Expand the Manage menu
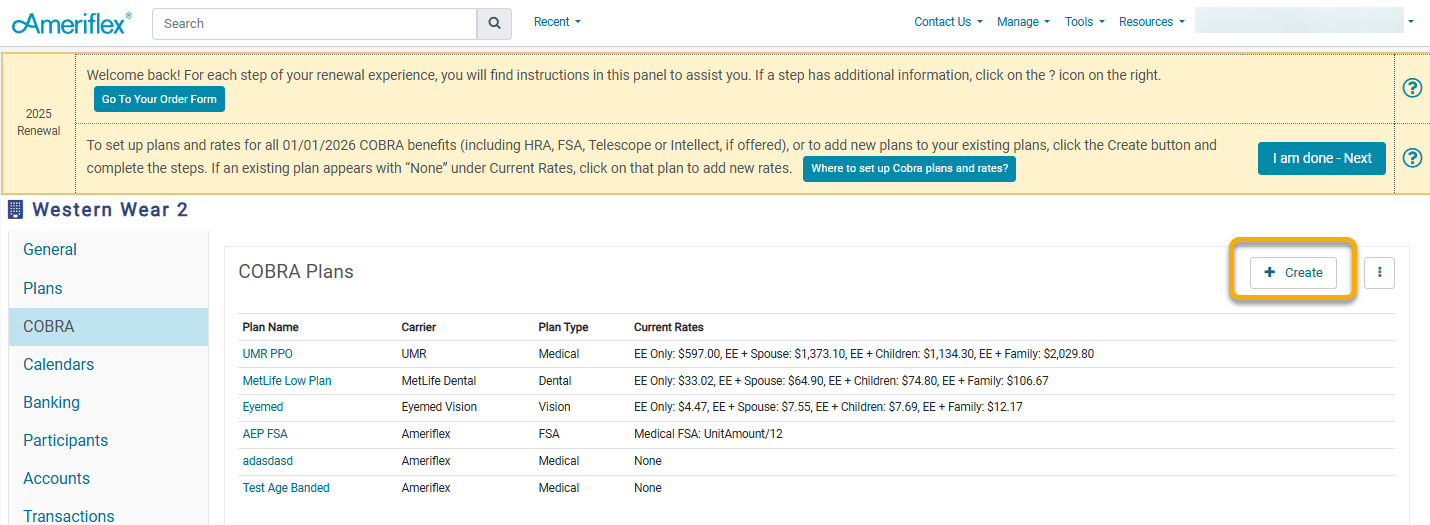The width and height of the screenshot is (1430, 525). [x=1023, y=22]
